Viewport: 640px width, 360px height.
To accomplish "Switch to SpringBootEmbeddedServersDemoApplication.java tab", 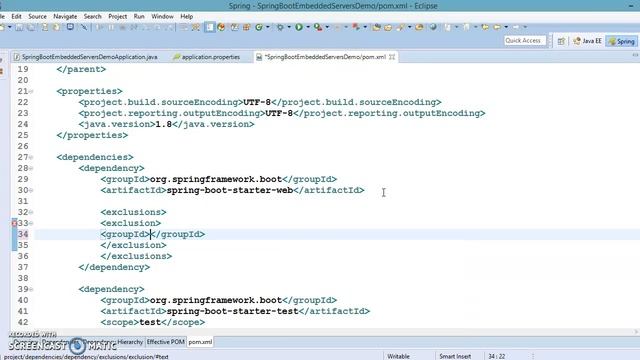I will click(x=86, y=57).
